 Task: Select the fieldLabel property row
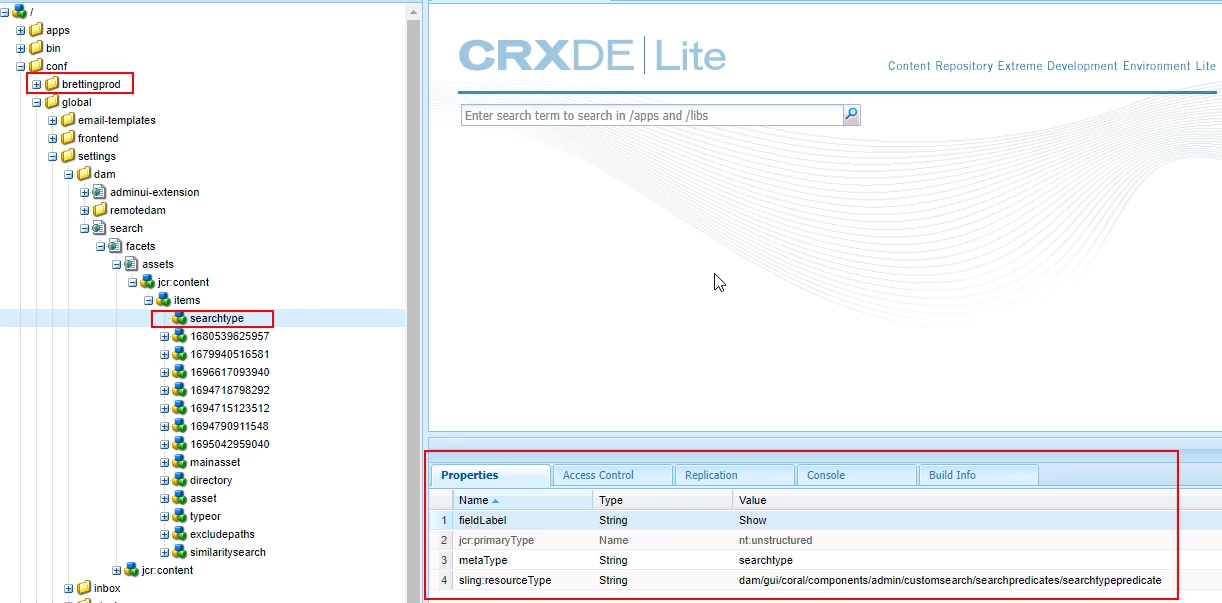click(826, 520)
